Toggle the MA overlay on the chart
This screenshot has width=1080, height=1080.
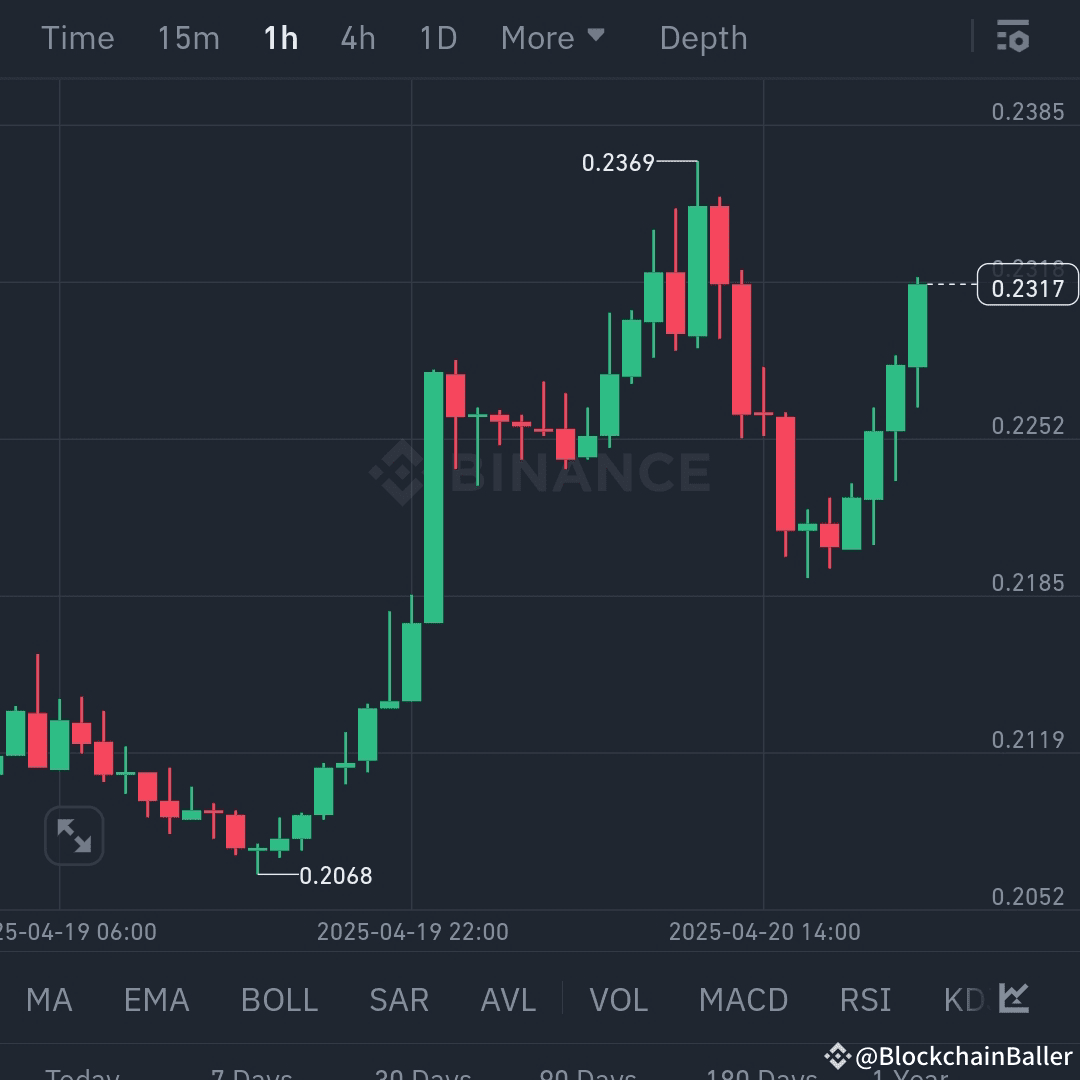tap(48, 999)
